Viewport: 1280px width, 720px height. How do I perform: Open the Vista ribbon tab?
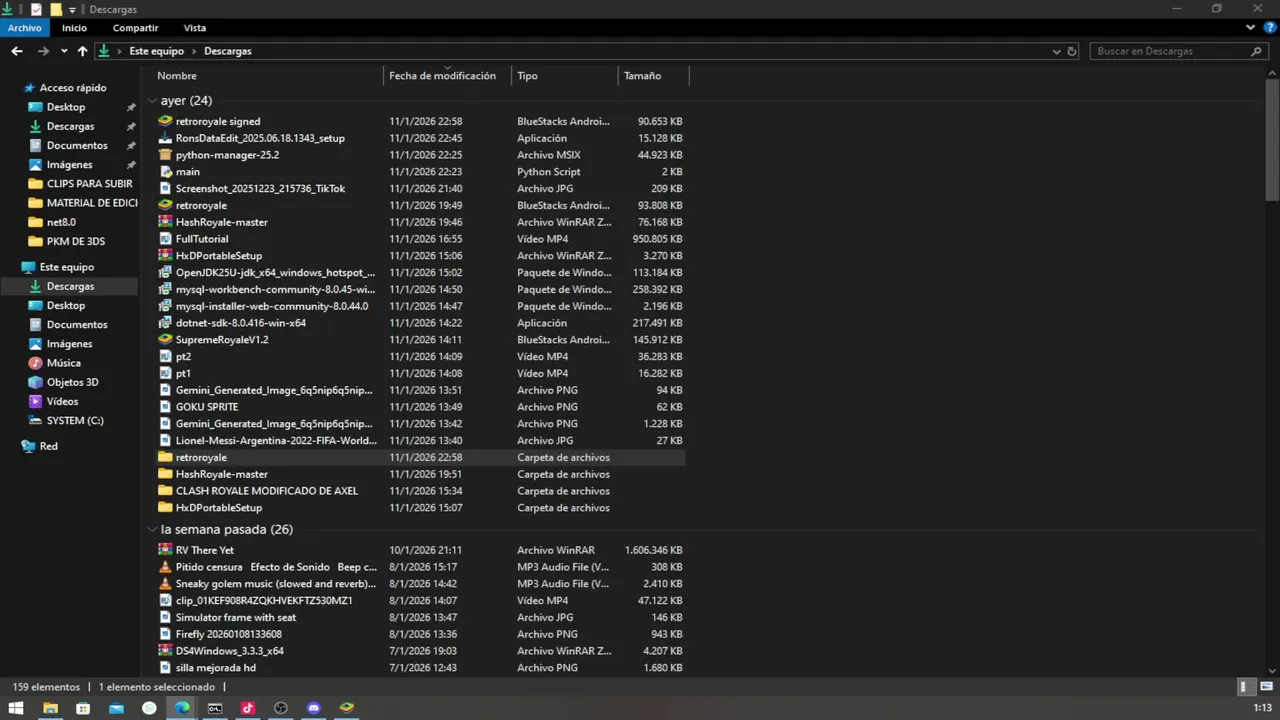click(x=195, y=28)
